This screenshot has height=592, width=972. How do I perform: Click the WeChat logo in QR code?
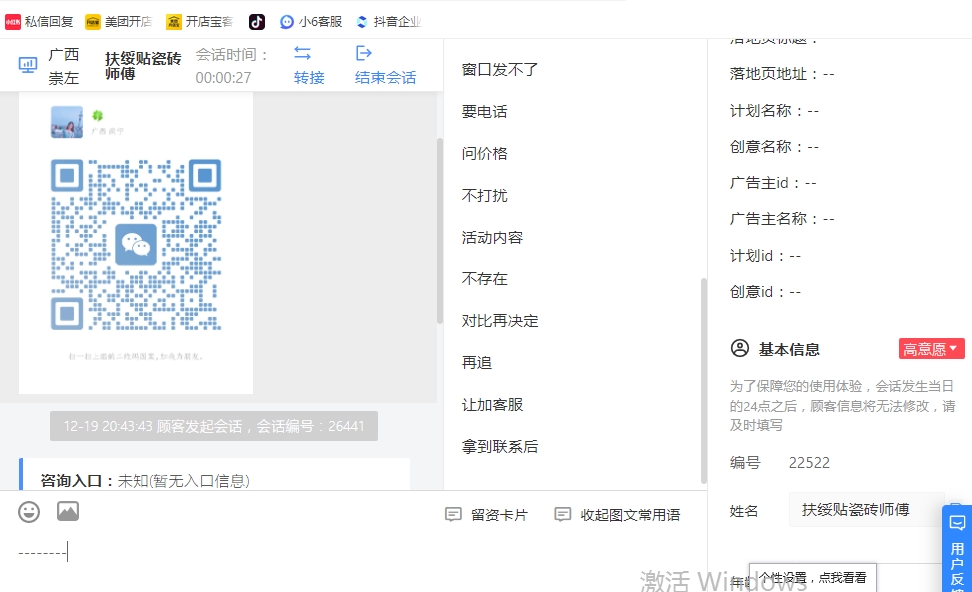[x=136, y=244]
